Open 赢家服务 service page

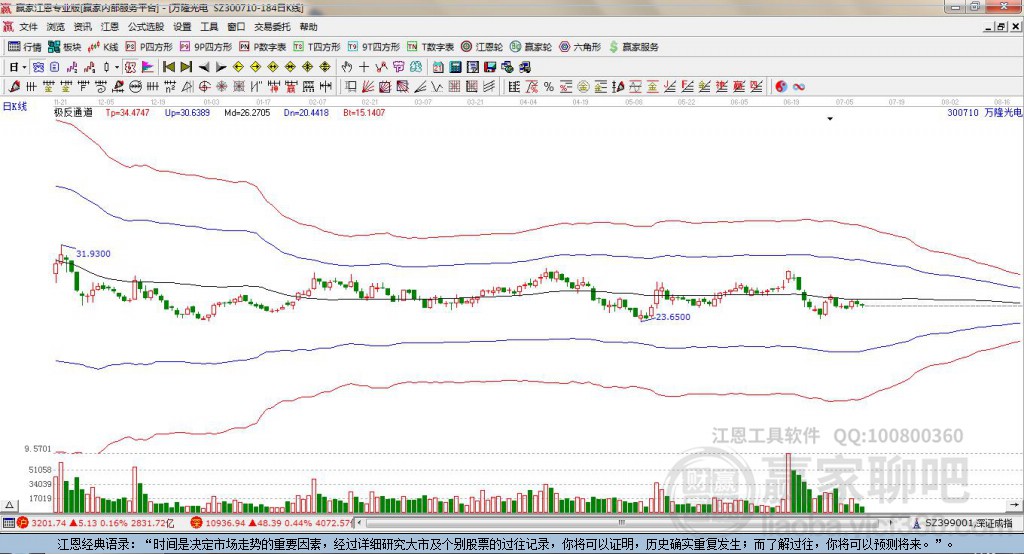[634, 47]
